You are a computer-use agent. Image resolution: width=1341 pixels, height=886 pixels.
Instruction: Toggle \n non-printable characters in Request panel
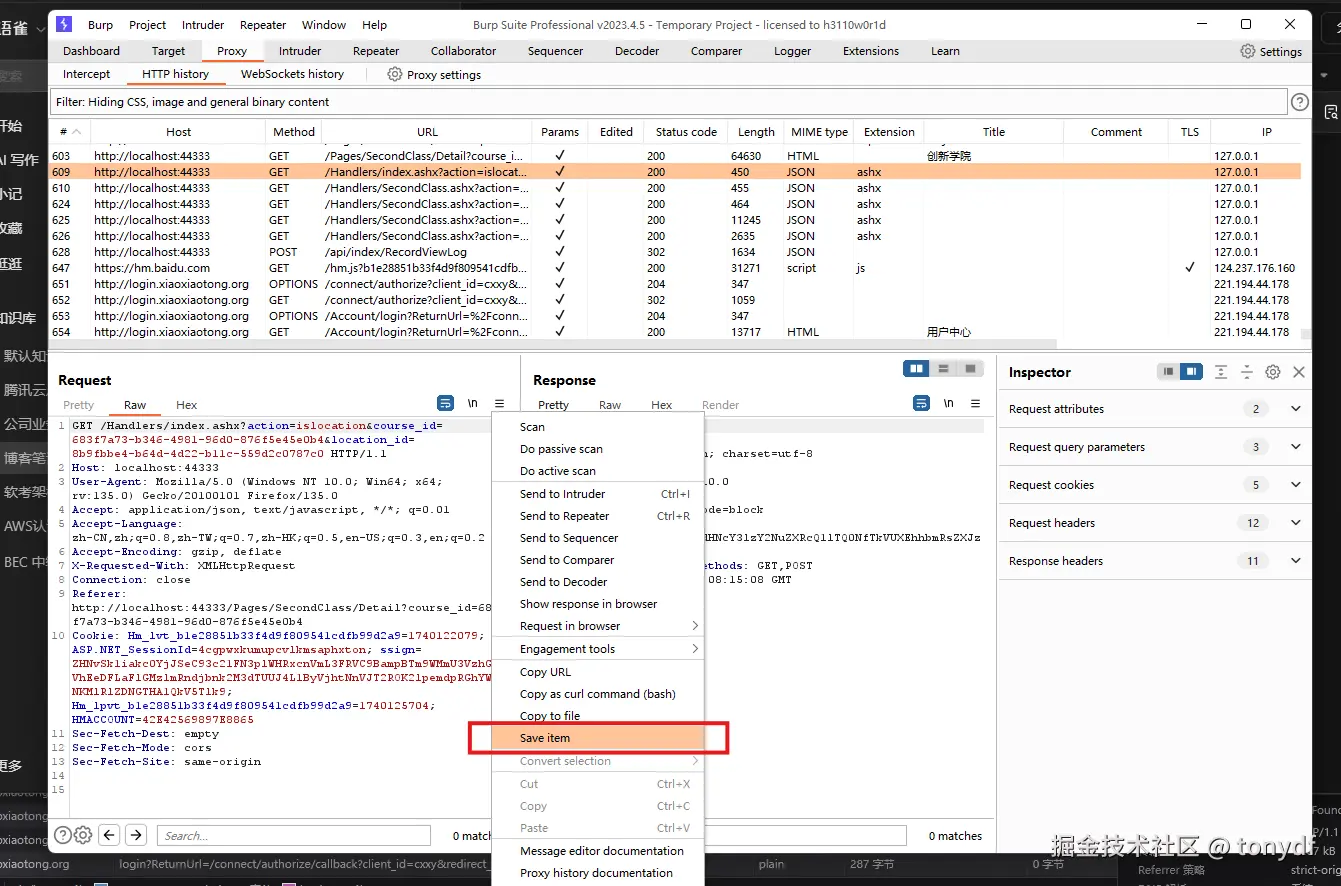tap(473, 403)
